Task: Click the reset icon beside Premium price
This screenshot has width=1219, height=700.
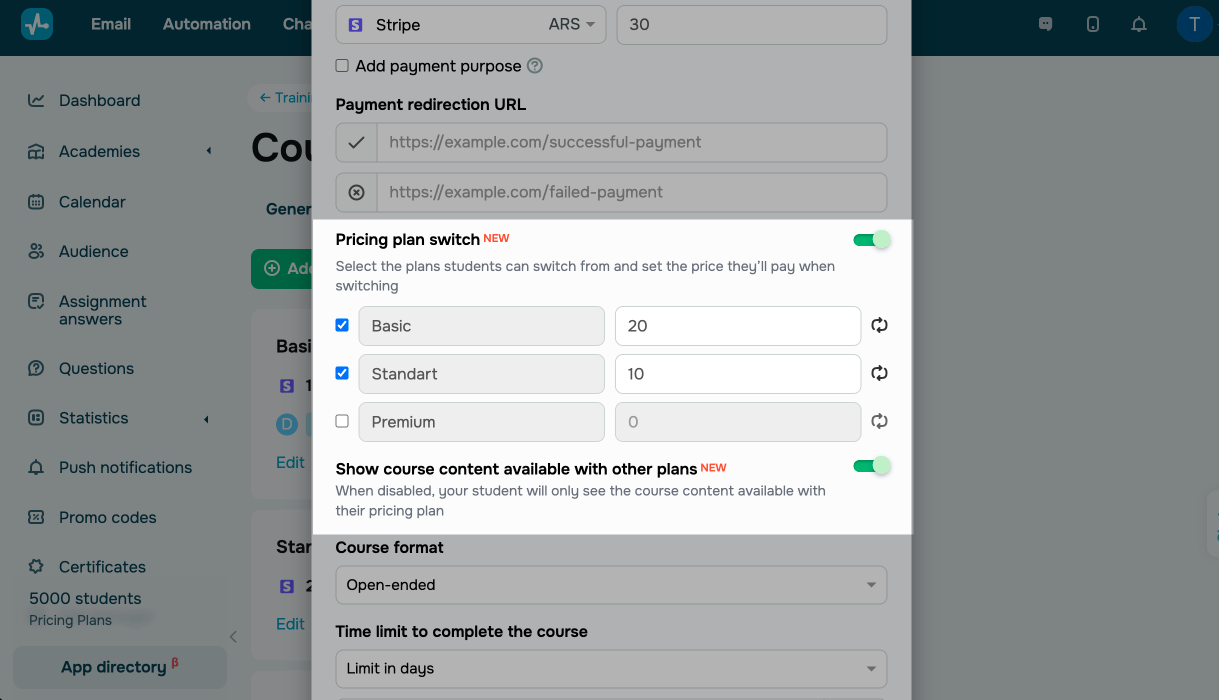Action: click(x=880, y=421)
